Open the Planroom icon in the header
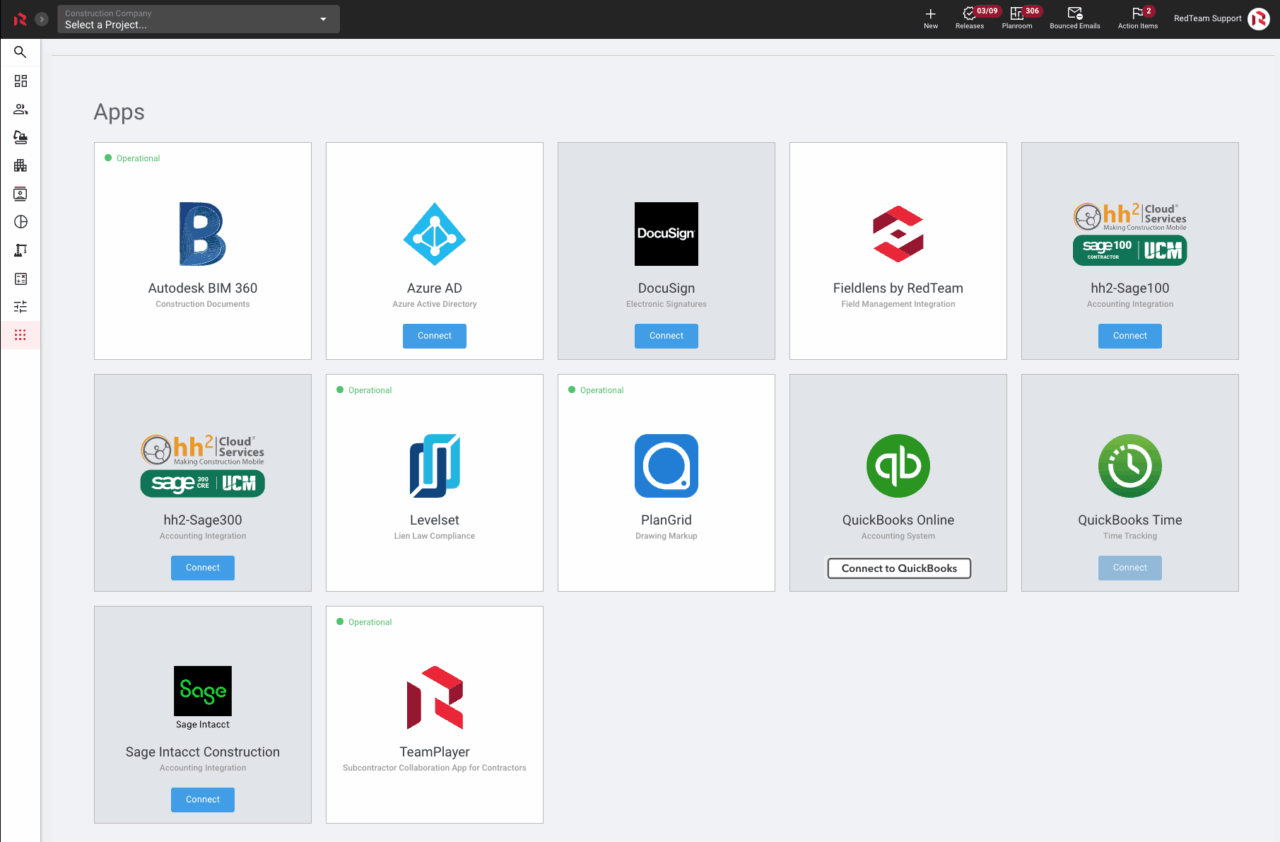The image size is (1280, 842). pyautogui.click(x=1017, y=14)
